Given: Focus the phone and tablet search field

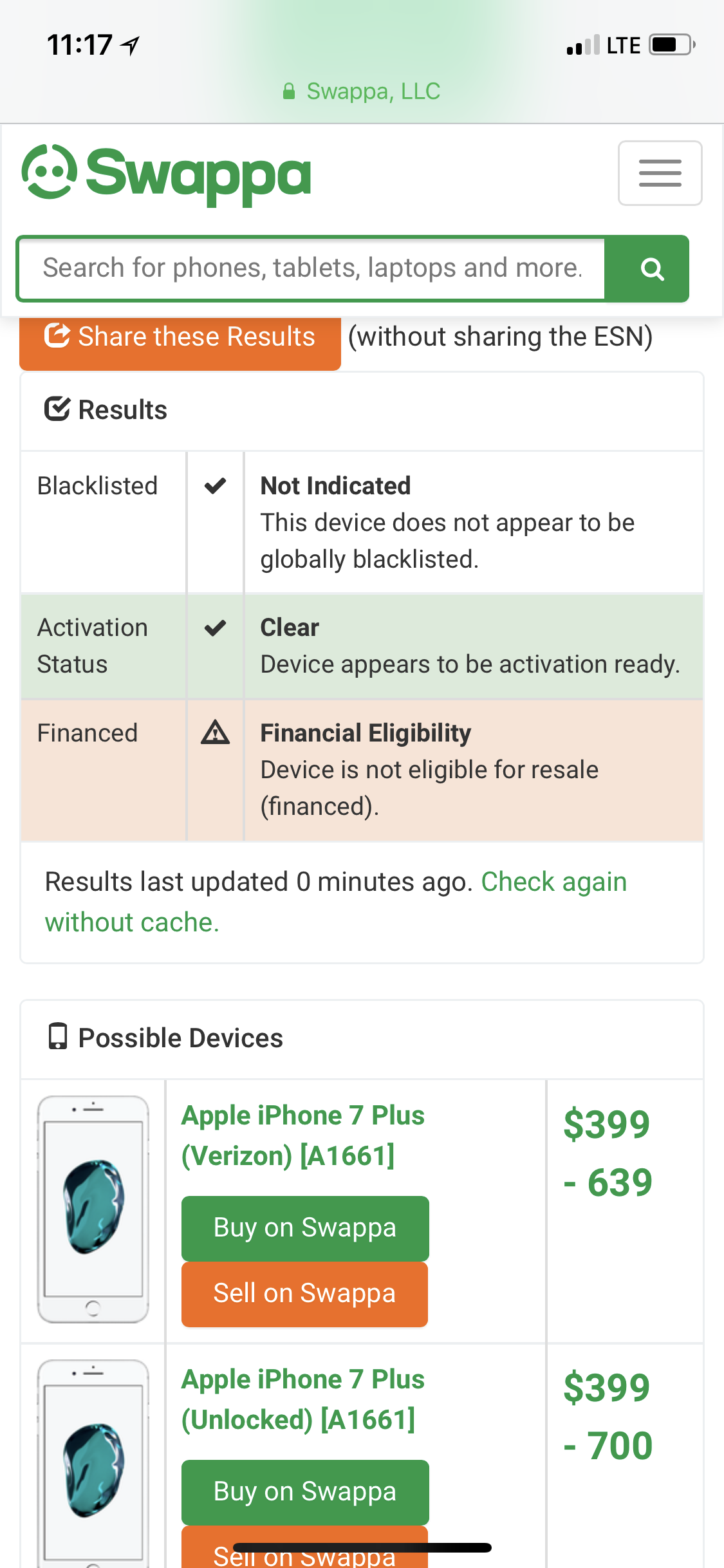Looking at the screenshot, I should pos(311,268).
